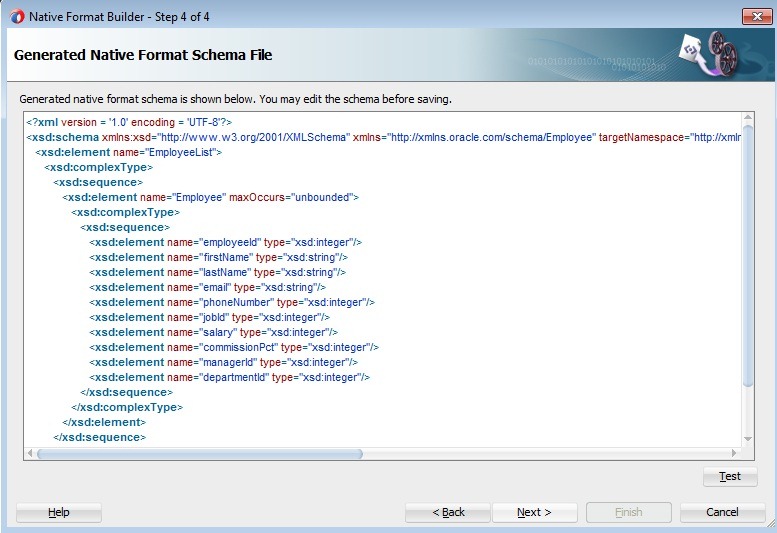Click the Oracle icon in title bar
This screenshot has width=777, height=533.
[x=14, y=17]
